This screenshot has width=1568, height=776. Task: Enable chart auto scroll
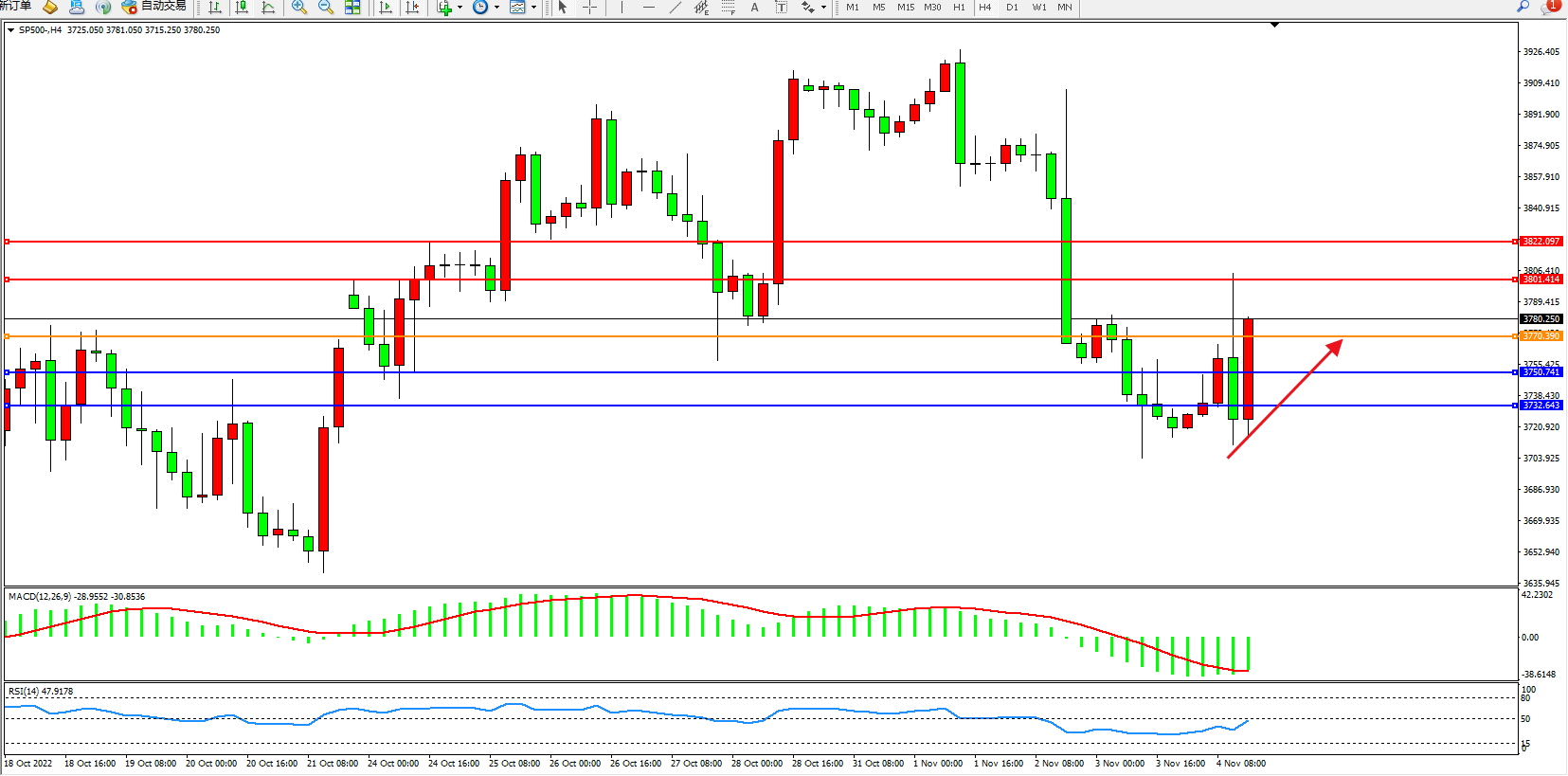pos(386,8)
